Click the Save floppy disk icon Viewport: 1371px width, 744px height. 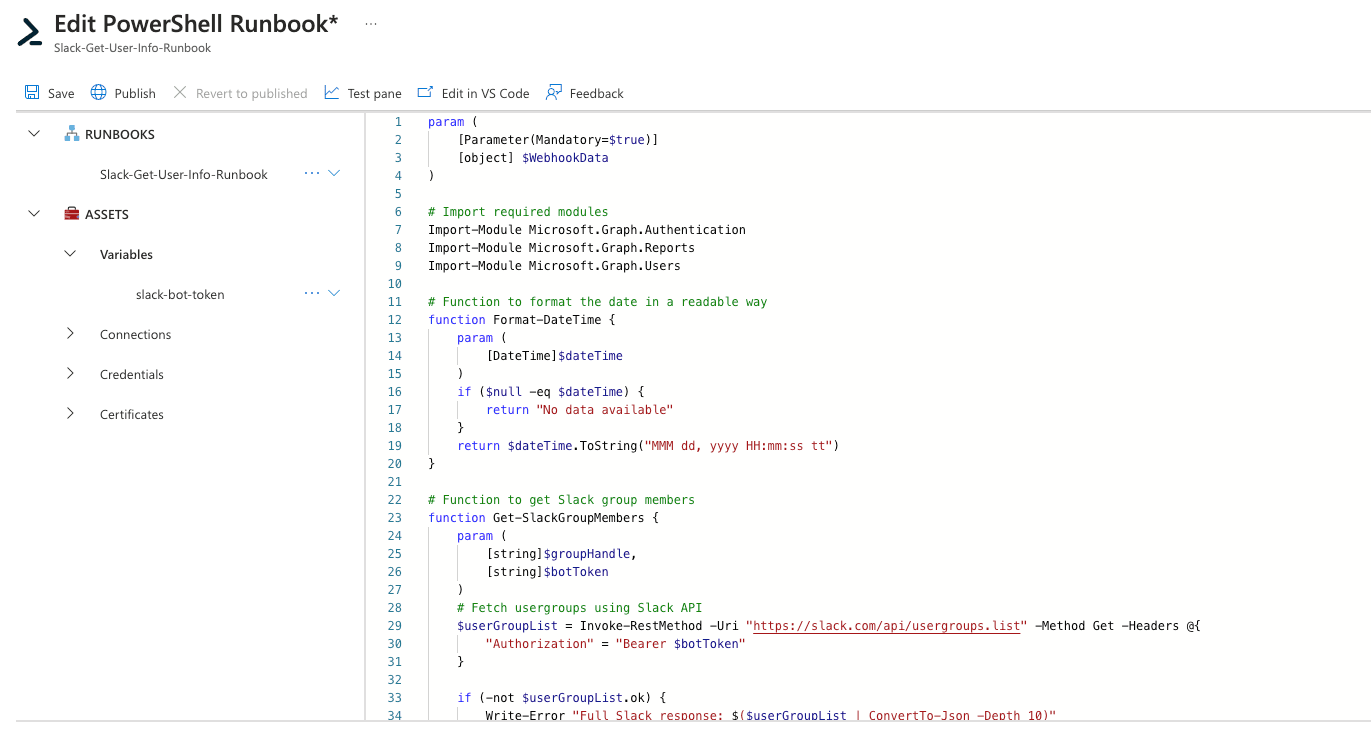click(32, 92)
